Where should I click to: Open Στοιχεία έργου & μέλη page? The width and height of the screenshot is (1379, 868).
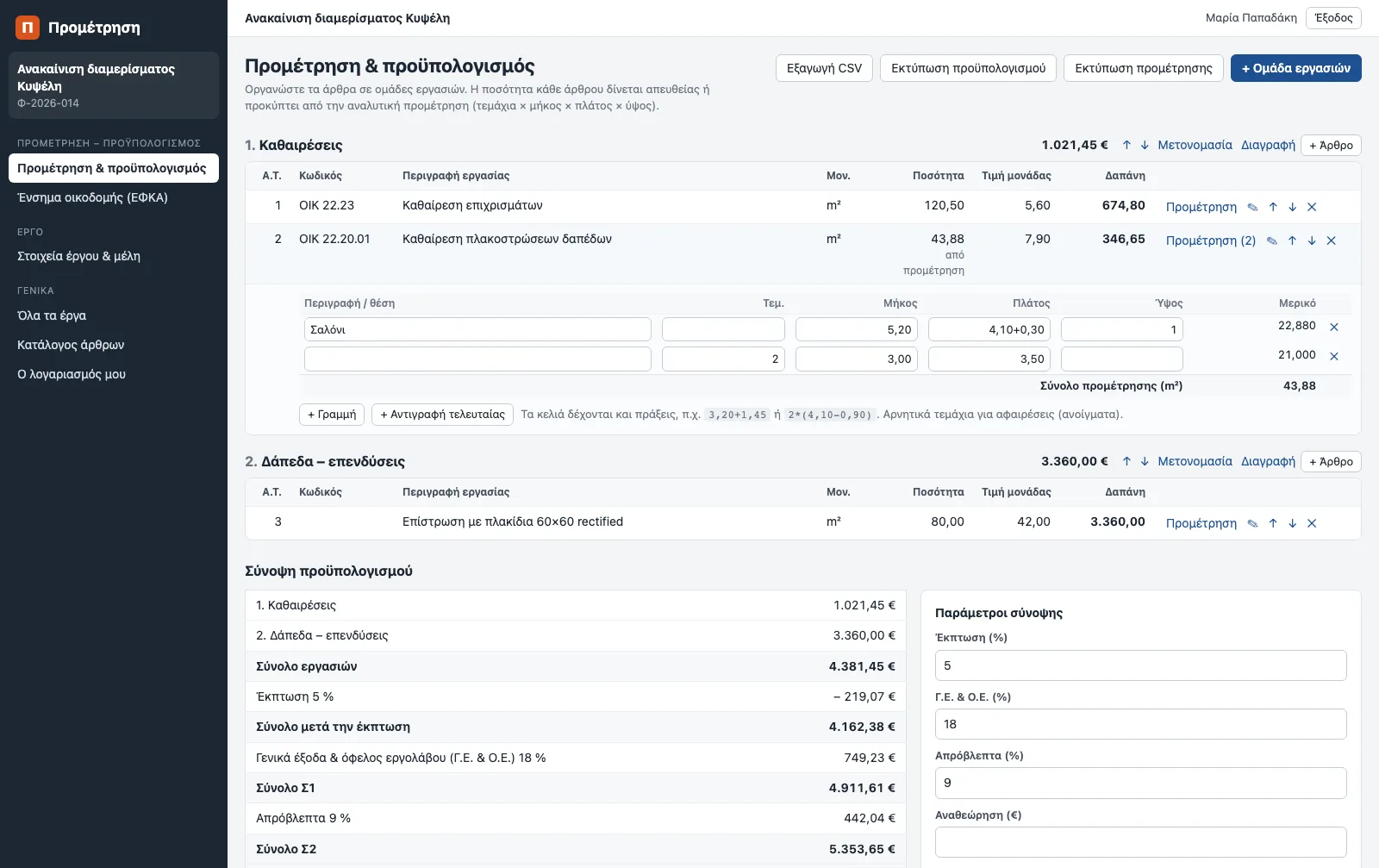[x=114, y=256]
